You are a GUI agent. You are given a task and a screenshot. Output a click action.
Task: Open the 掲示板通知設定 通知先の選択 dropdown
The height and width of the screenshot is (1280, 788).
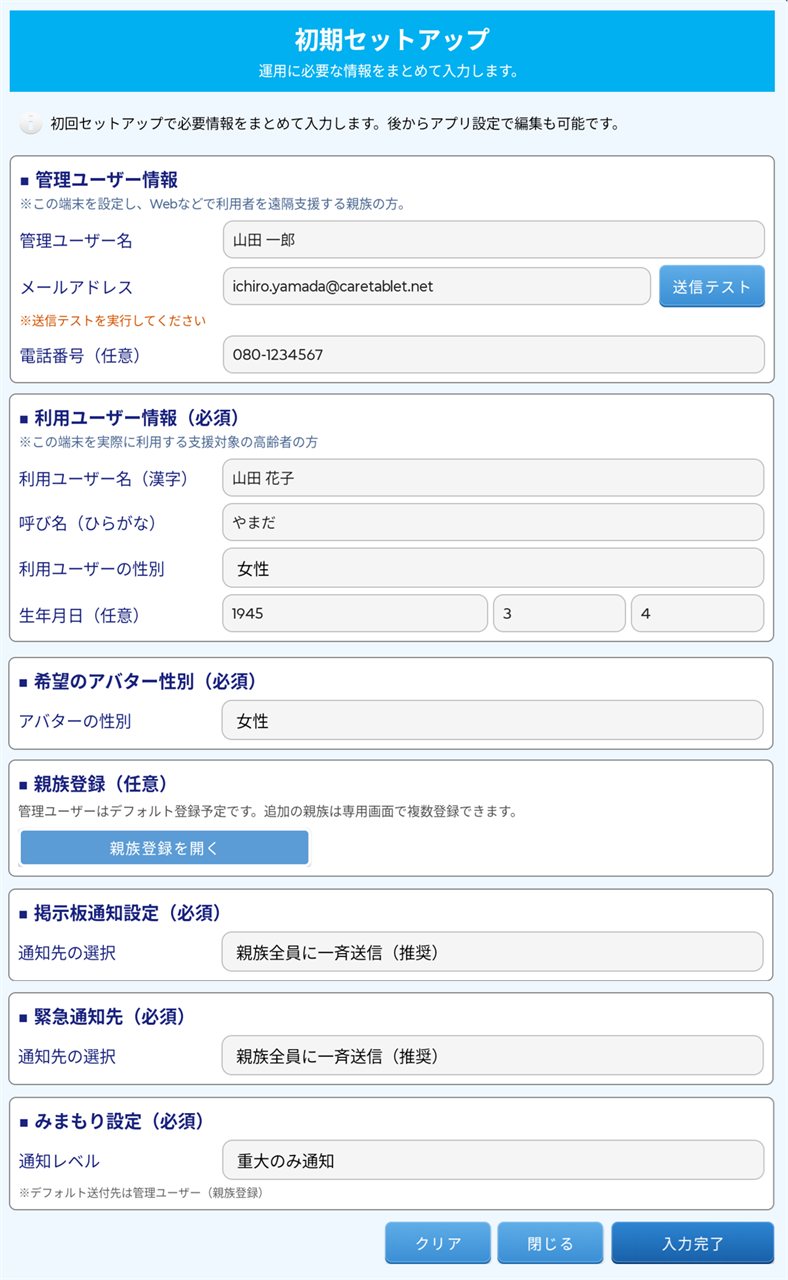pyautogui.click(x=493, y=952)
